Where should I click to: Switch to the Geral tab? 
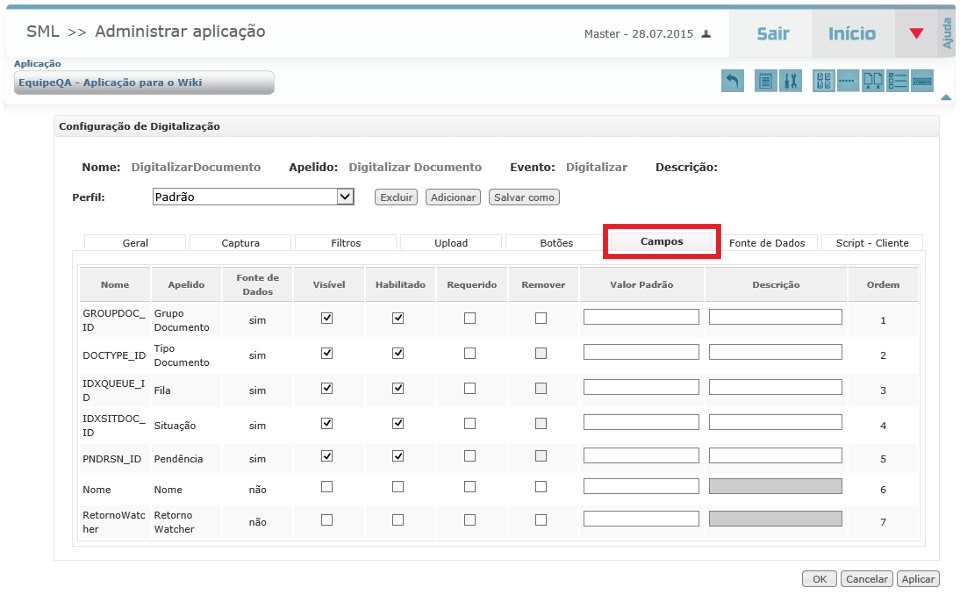(x=135, y=243)
